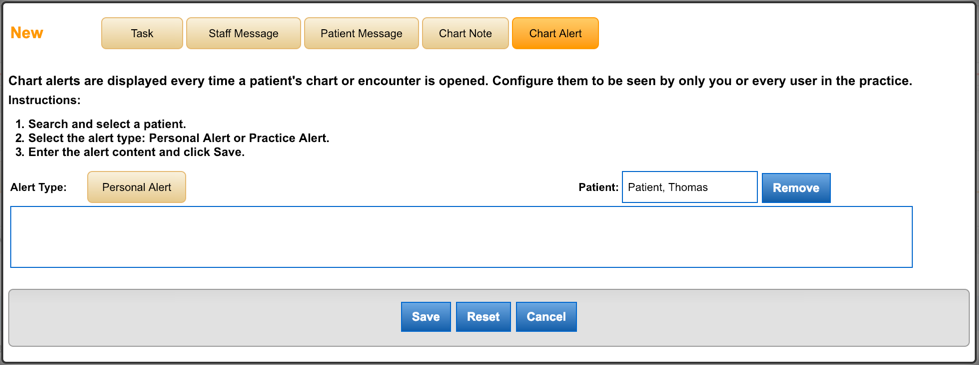Click the Instructions heading text
Image resolution: width=979 pixels, height=365 pixels.
pyautogui.click(x=44, y=100)
